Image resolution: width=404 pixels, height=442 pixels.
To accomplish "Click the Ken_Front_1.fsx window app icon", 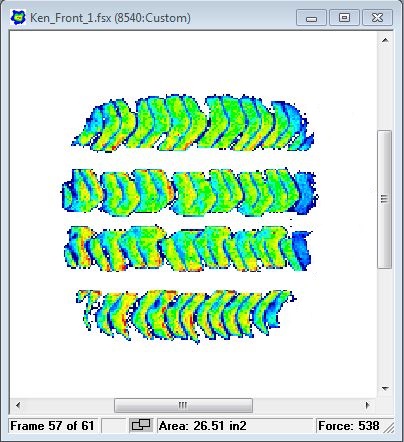I will pos(18,18).
